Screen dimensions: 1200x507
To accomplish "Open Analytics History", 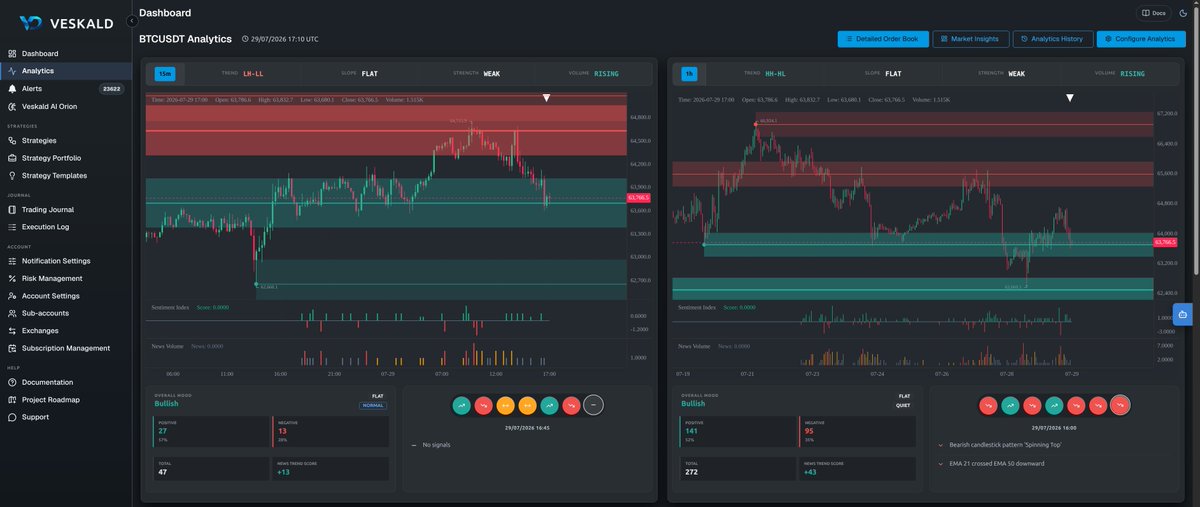I will 1052,39.
